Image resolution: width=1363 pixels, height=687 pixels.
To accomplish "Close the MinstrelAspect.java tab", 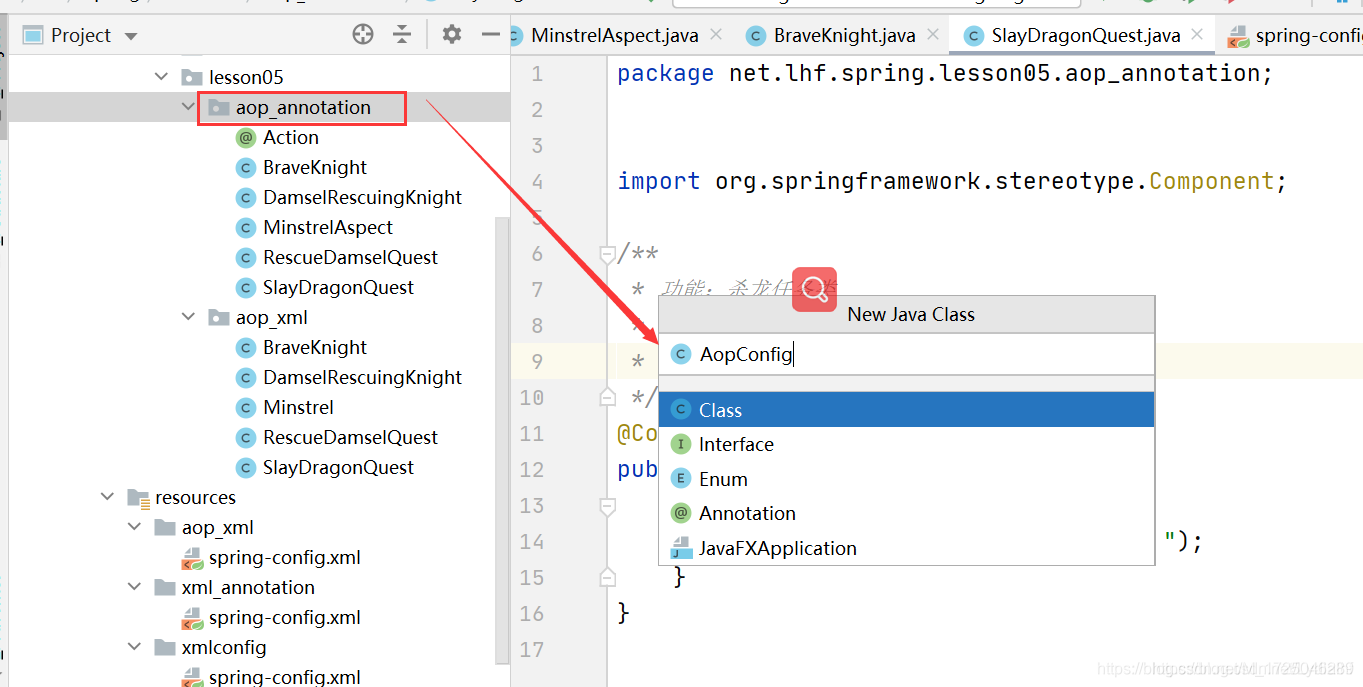I will pos(716,34).
